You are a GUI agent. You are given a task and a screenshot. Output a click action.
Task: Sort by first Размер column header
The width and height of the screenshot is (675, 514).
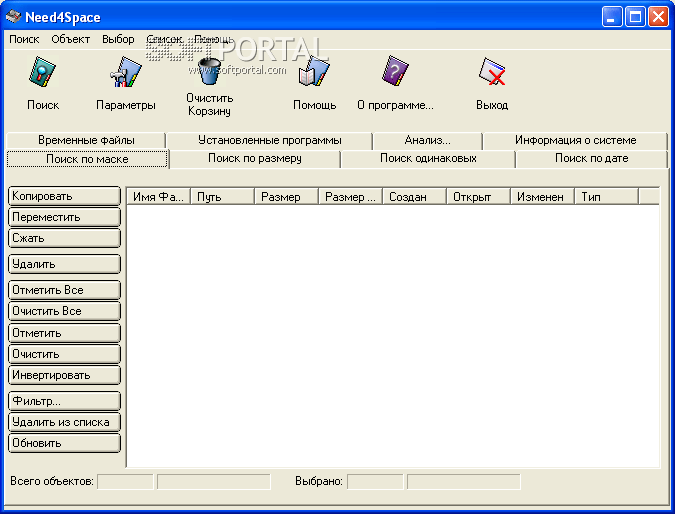click(x=287, y=197)
